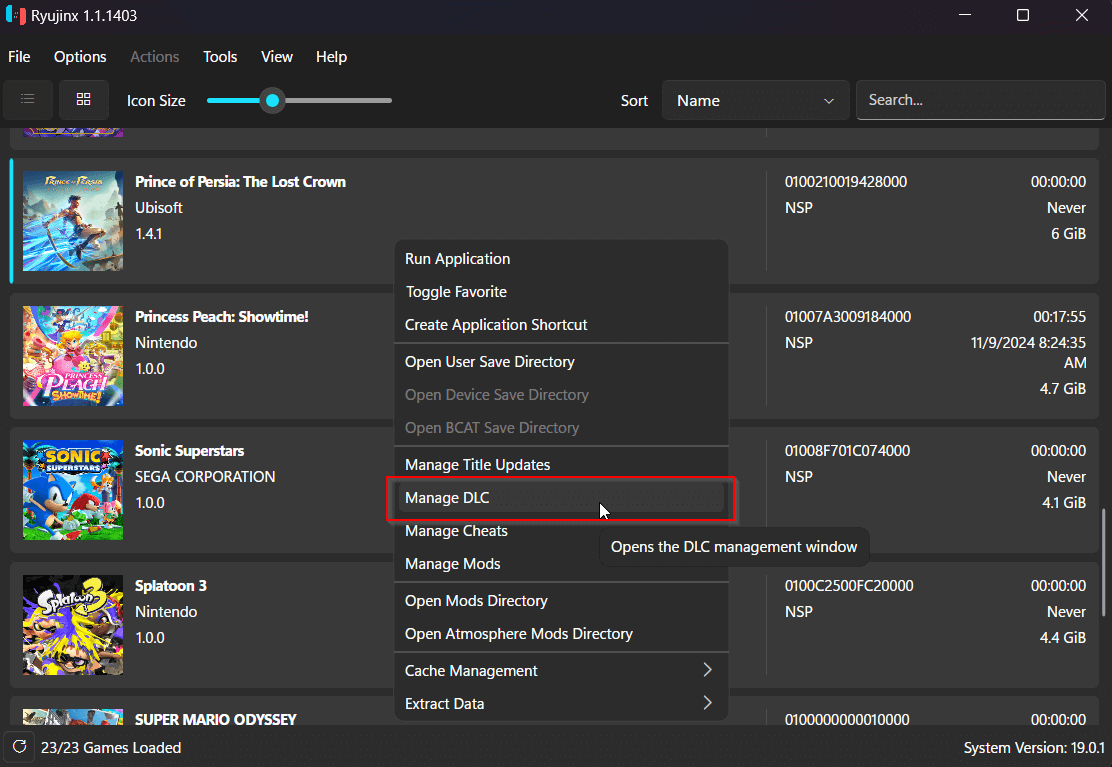
Task: Click the Sonic Superstars title text
Action: tap(189, 451)
